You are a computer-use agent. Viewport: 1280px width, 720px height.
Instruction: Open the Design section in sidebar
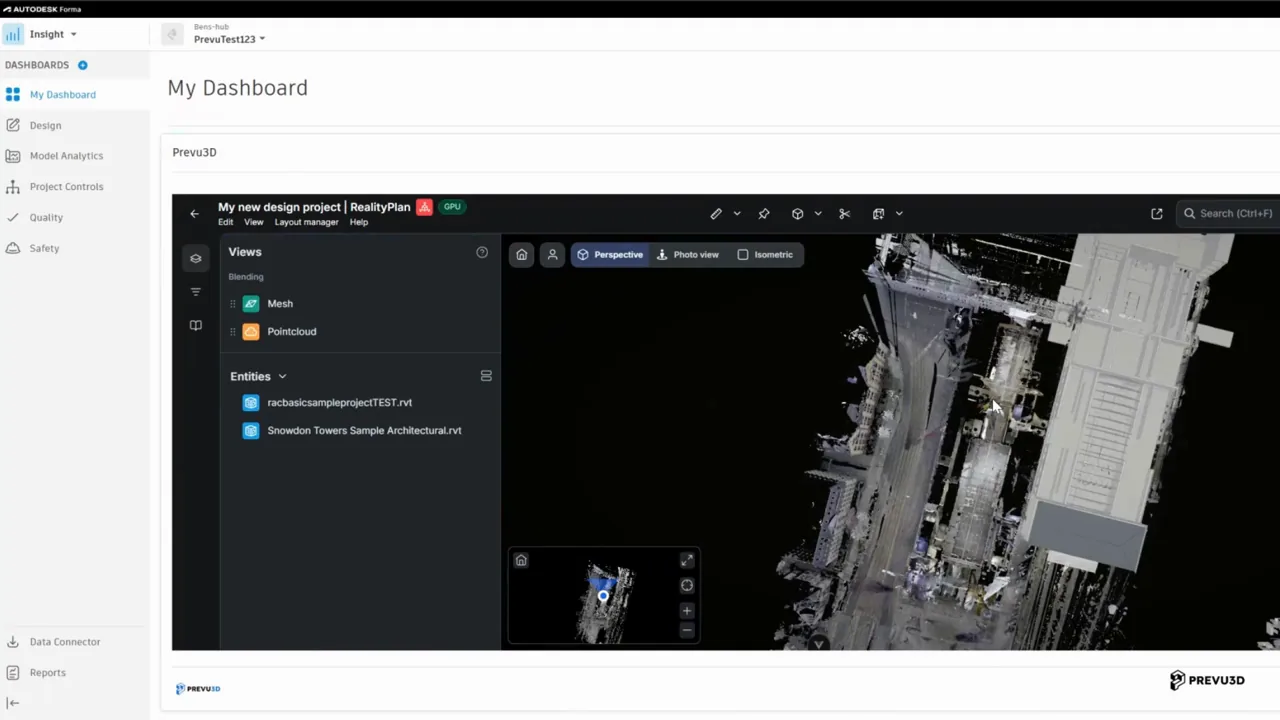coord(75,126)
